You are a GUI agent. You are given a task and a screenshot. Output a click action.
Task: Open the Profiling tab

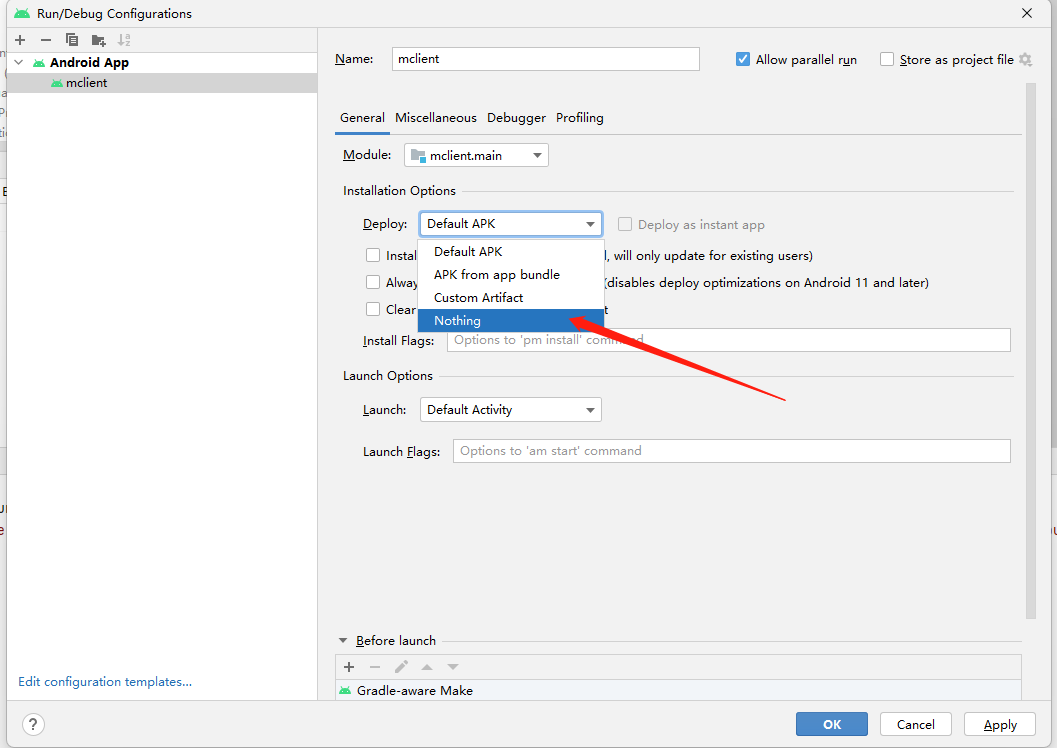click(580, 118)
